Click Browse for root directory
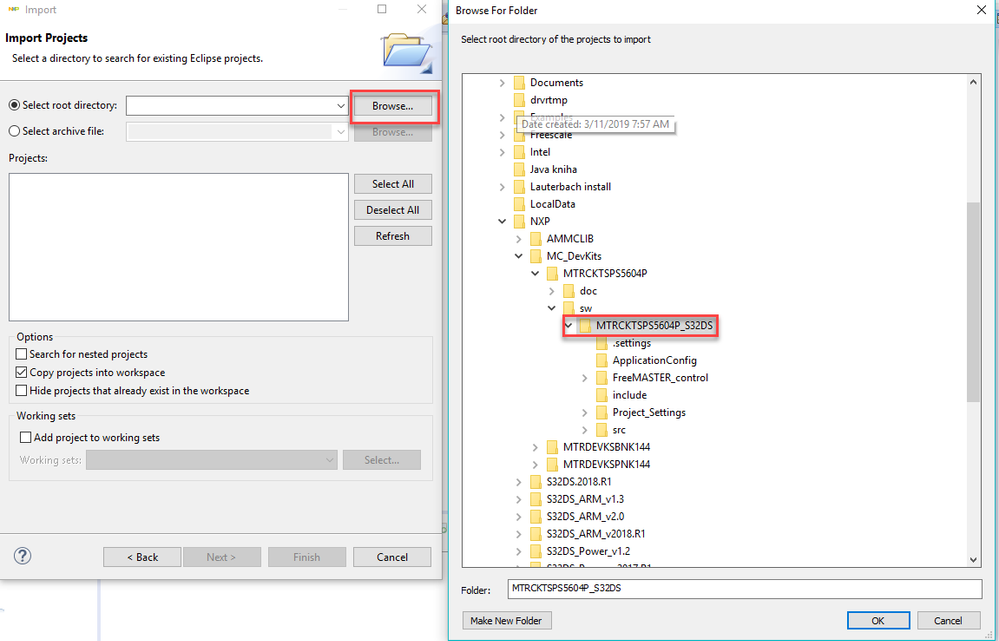This screenshot has width=999, height=641. click(x=393, y=106)
